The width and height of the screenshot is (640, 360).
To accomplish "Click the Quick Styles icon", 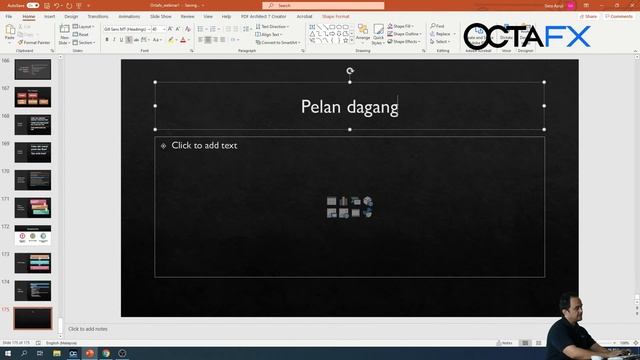I will tap(378, 34).
